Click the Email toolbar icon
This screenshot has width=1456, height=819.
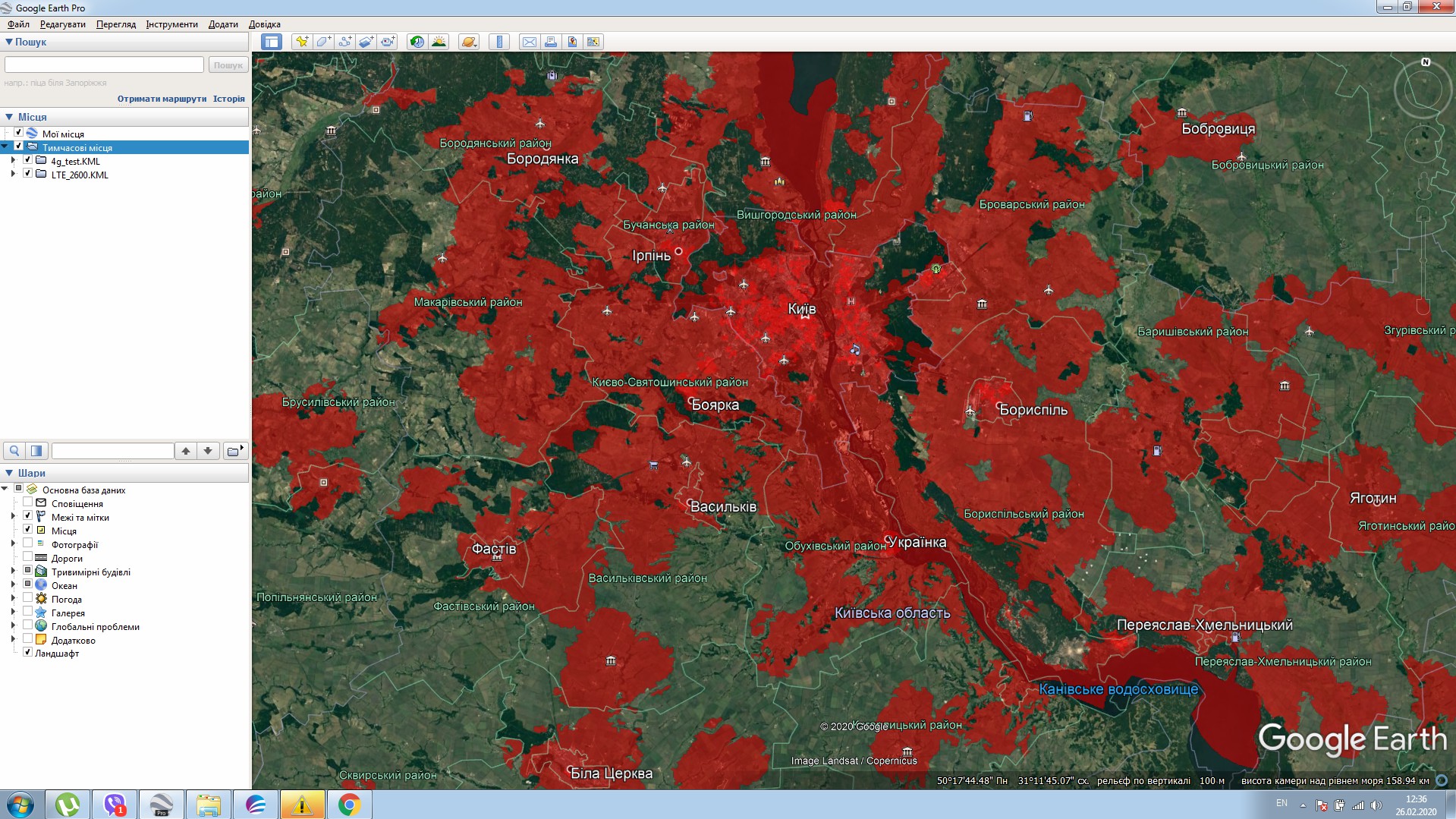[530, 42]
